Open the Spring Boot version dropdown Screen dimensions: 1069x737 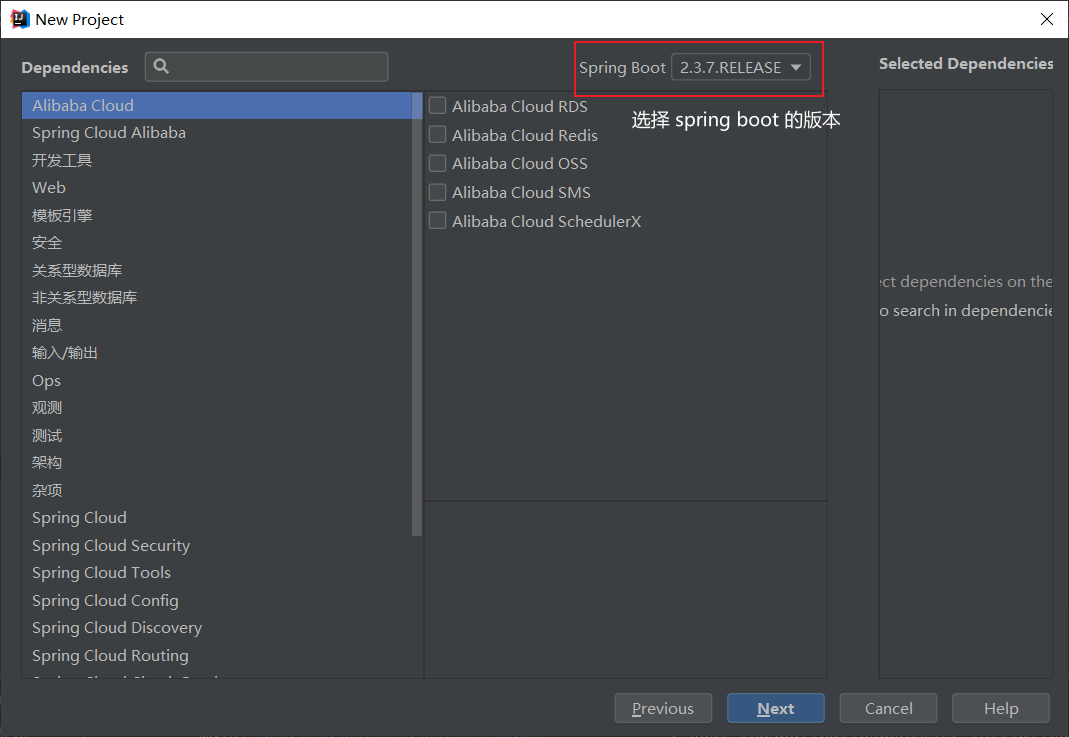740,67
